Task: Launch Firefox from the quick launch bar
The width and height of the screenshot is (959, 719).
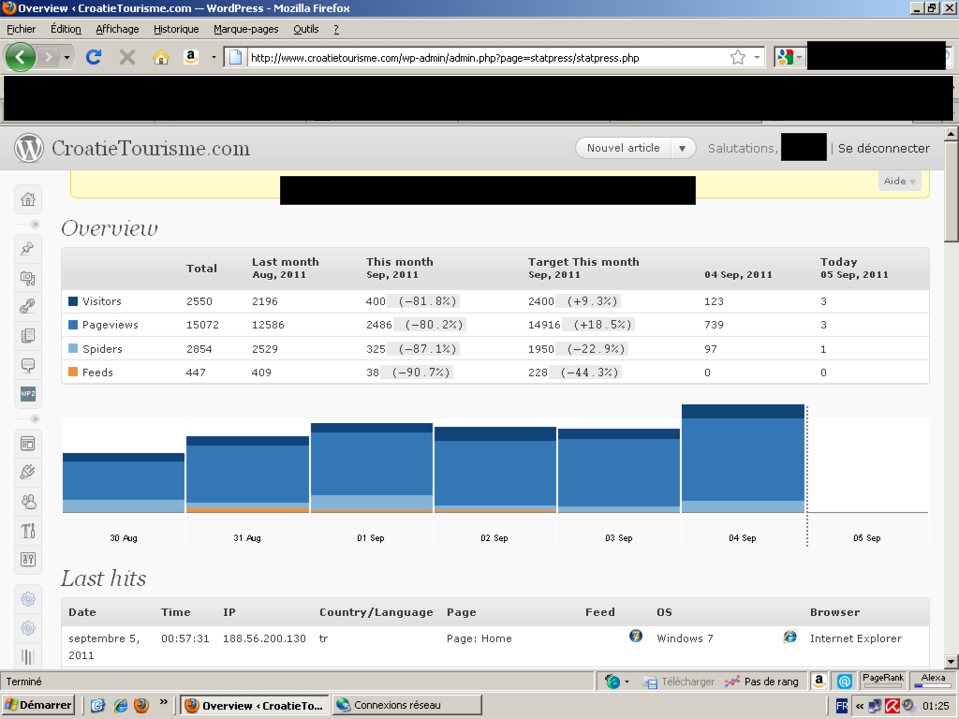Action: pyautogui.click(x=141, y=706)
